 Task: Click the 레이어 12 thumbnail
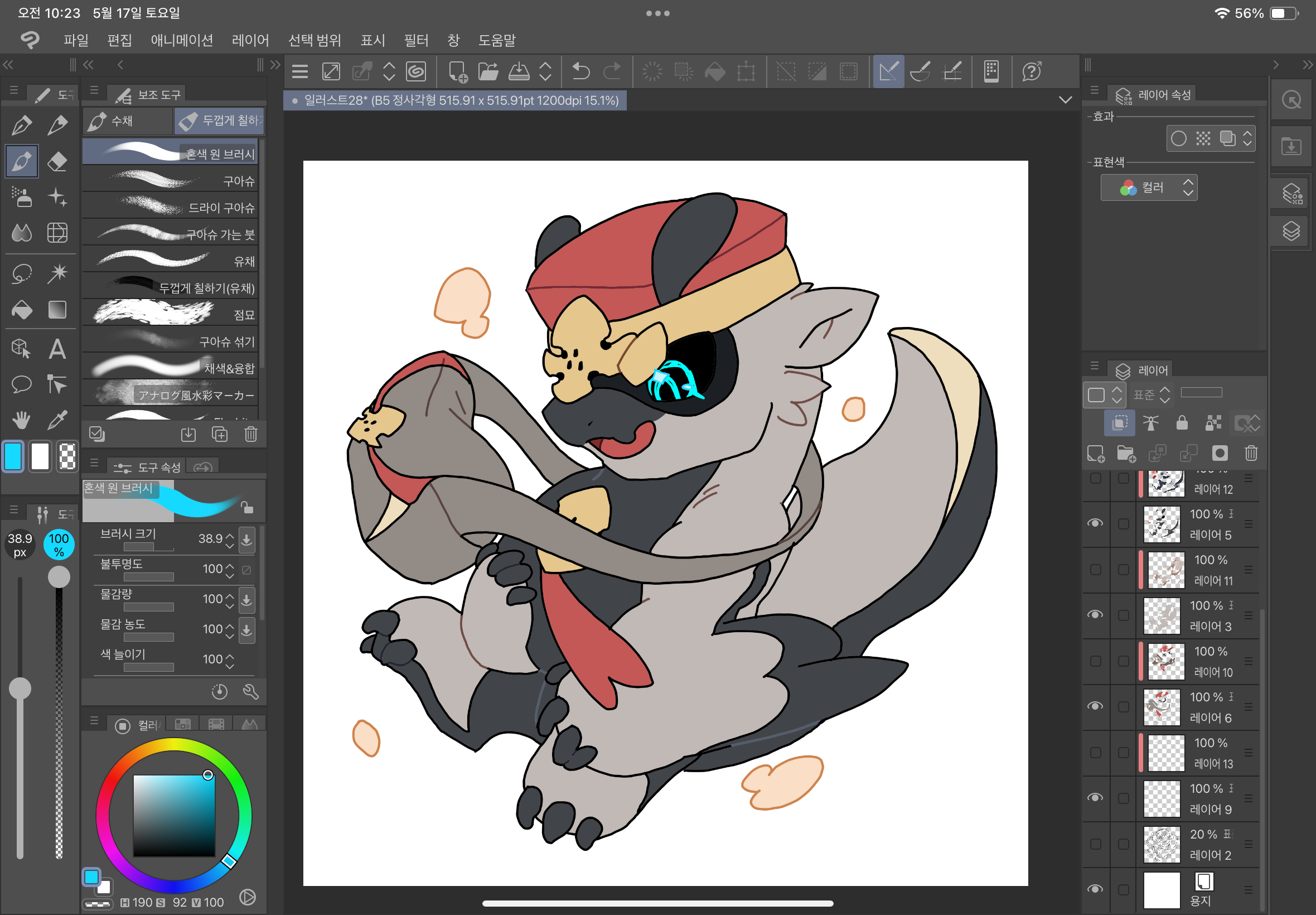1166,483
